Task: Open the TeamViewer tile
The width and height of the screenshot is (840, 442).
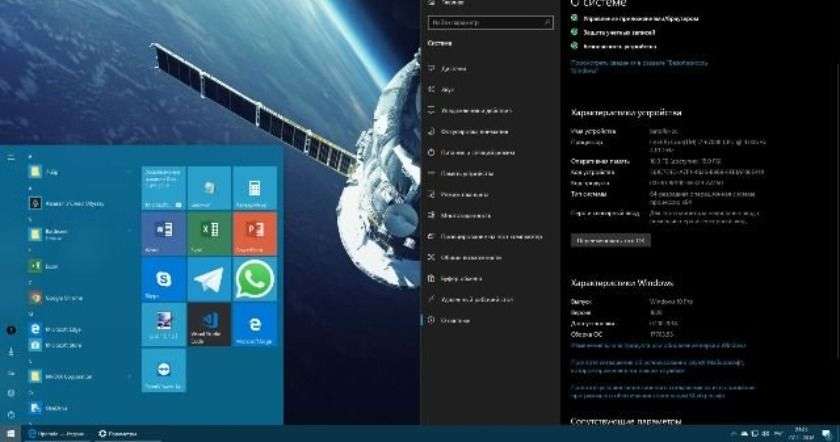Action: [x=162, y=370]
